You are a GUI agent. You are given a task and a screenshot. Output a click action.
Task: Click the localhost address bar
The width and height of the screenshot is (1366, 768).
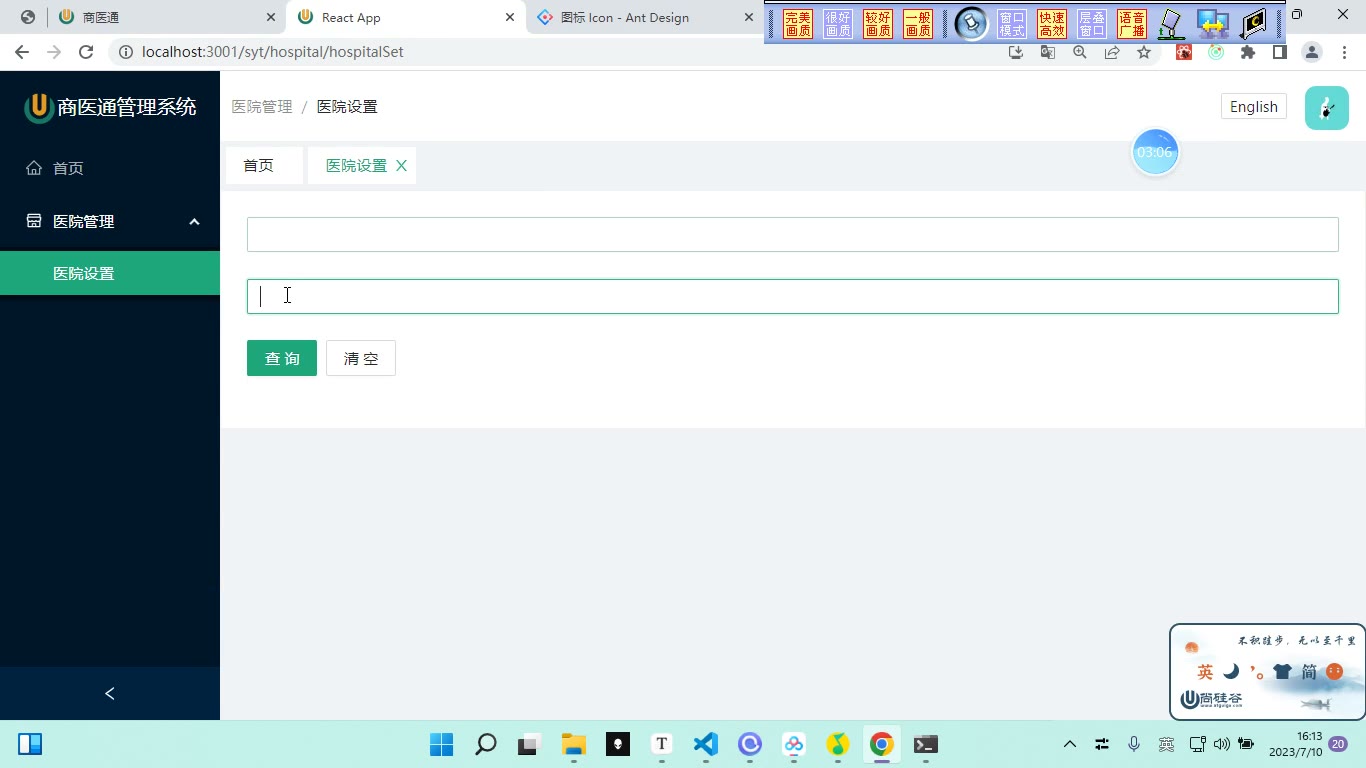point(560,52)
